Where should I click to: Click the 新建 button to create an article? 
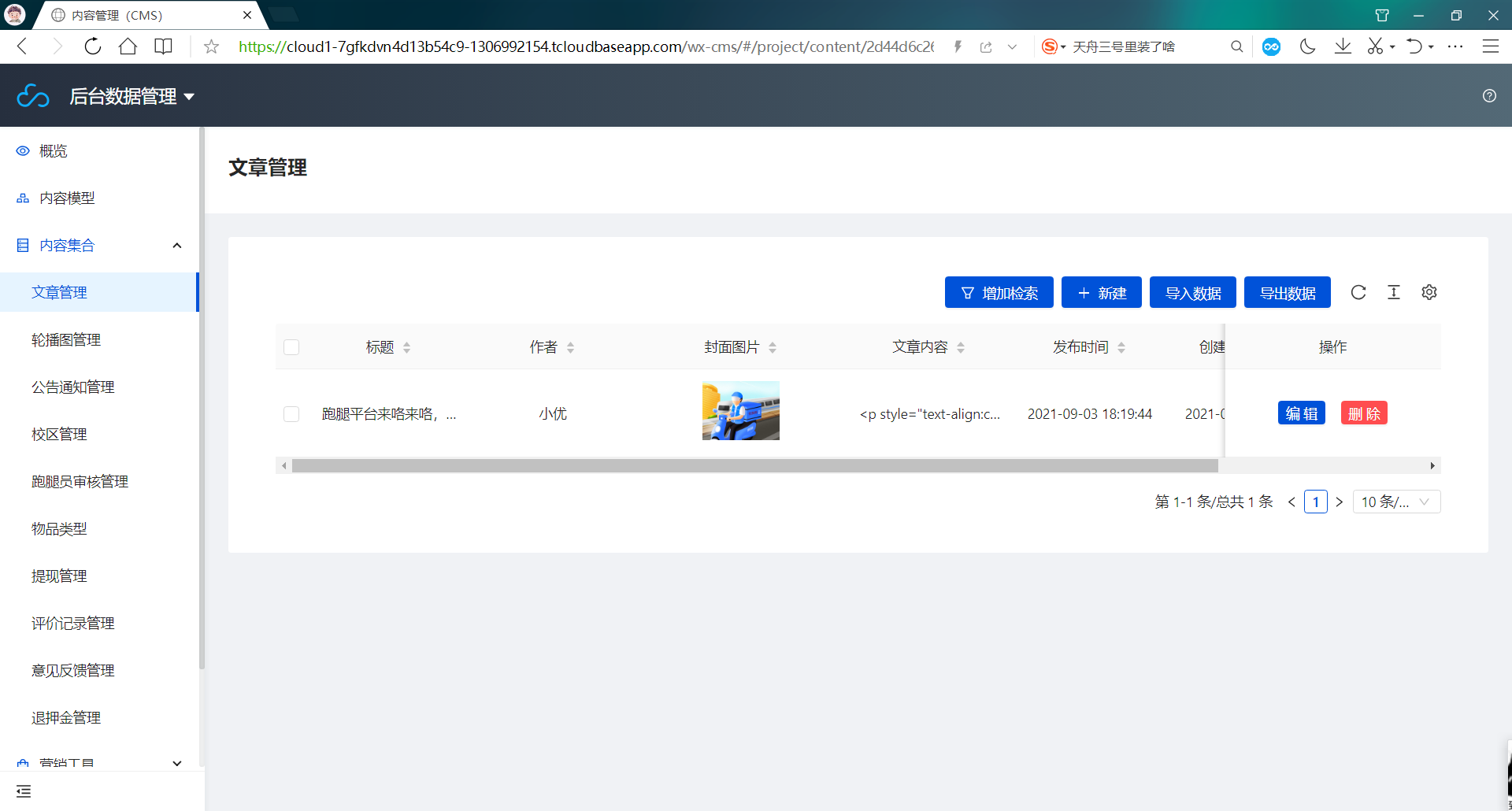pos(1101,292)
